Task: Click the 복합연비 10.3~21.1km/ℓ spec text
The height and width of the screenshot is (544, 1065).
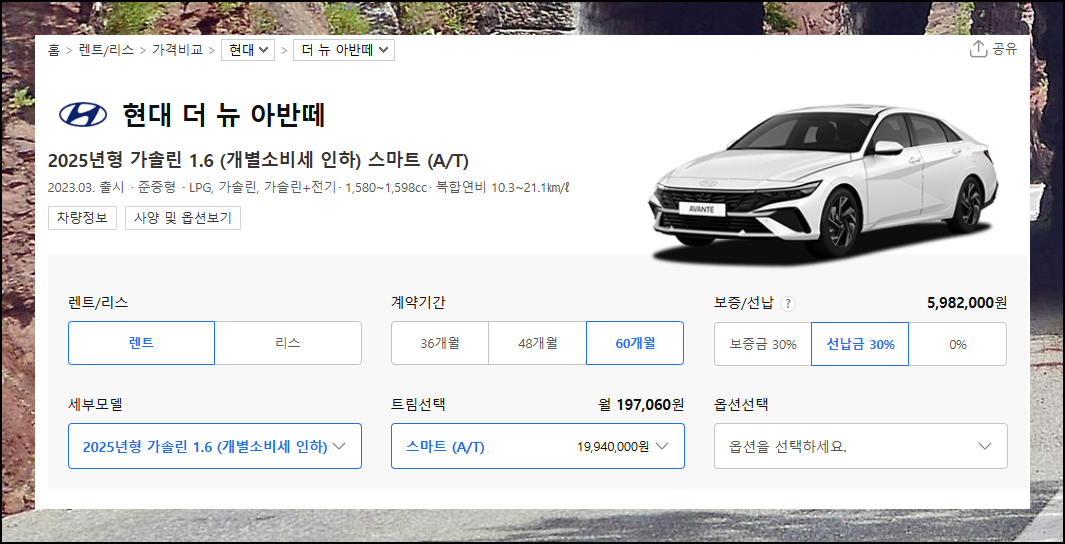Action: [x=502, y=187]
